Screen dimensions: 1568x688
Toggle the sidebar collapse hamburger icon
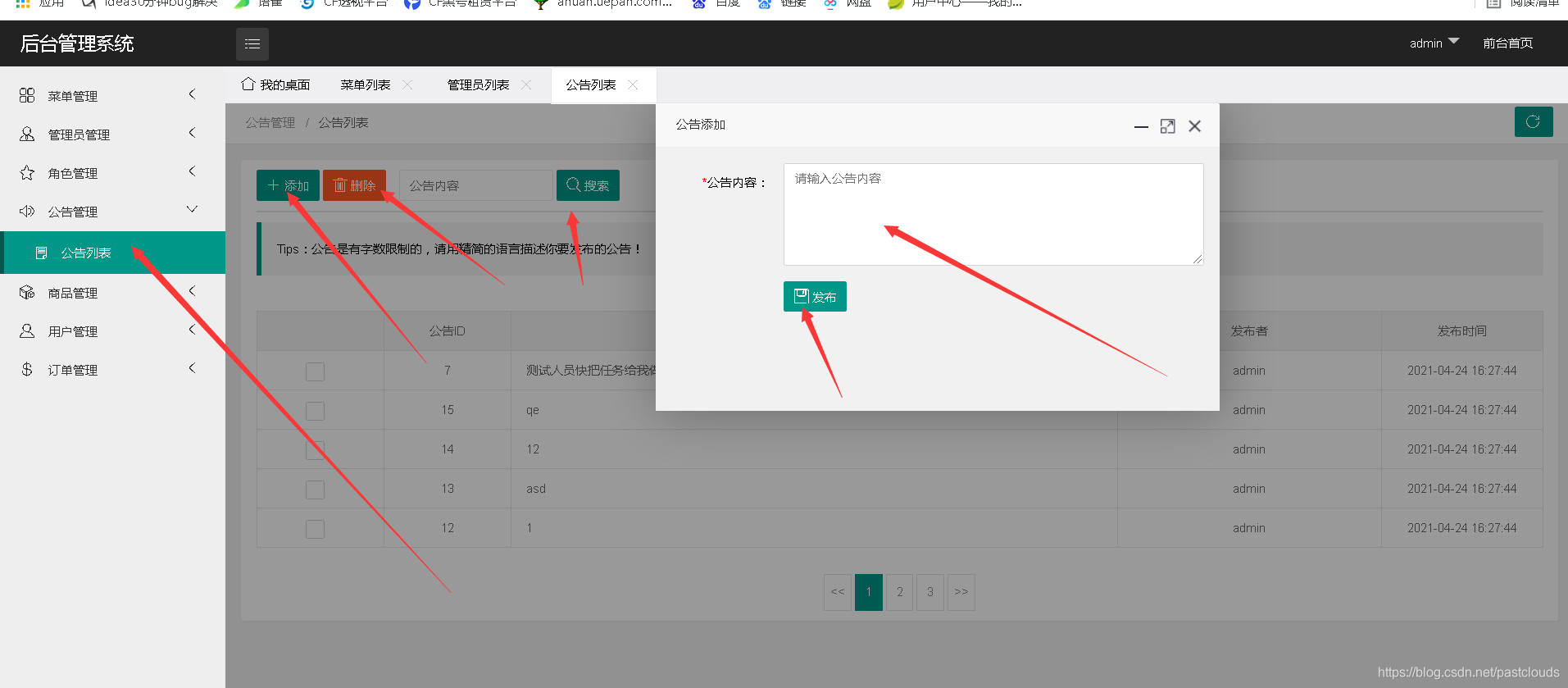pos(252,44)
